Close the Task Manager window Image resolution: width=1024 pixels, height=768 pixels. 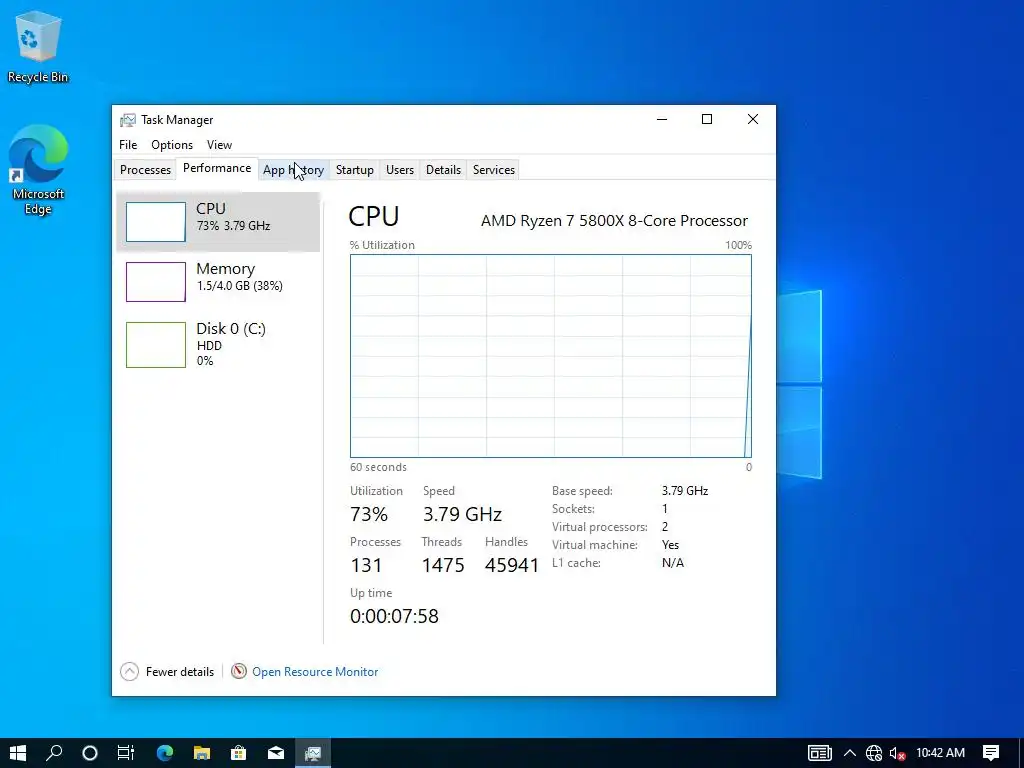(x=752, y=119)
